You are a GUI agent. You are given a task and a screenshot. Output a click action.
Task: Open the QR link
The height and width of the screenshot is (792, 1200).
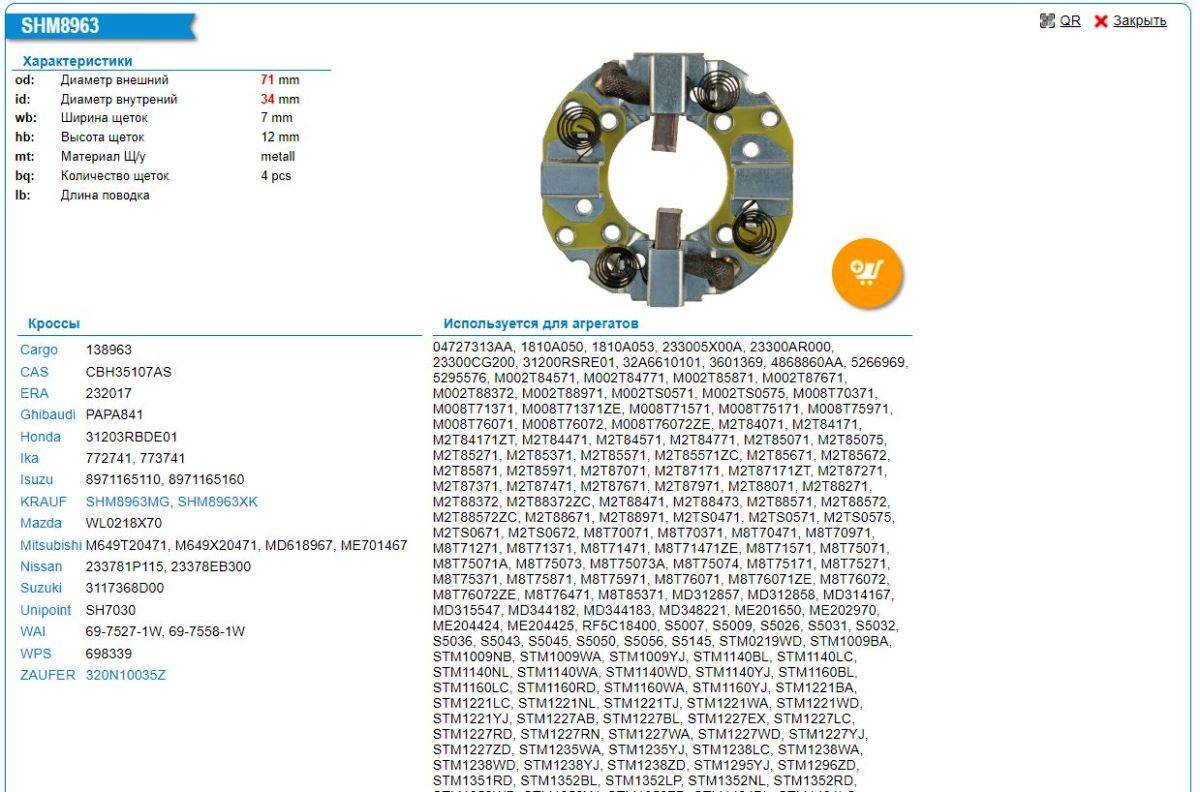1070,21
